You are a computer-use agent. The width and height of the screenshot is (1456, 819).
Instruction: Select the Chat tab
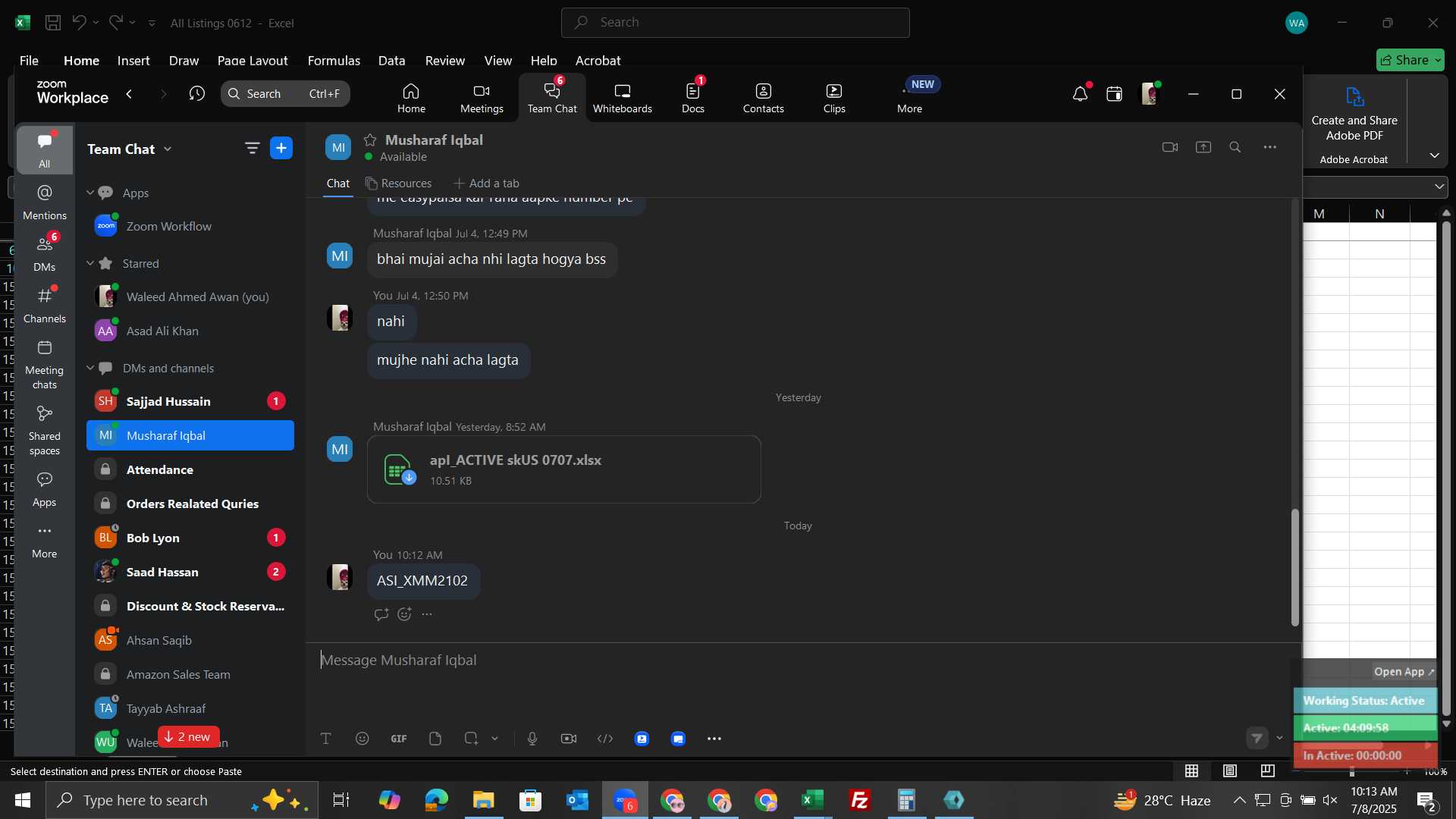point(338,184)
